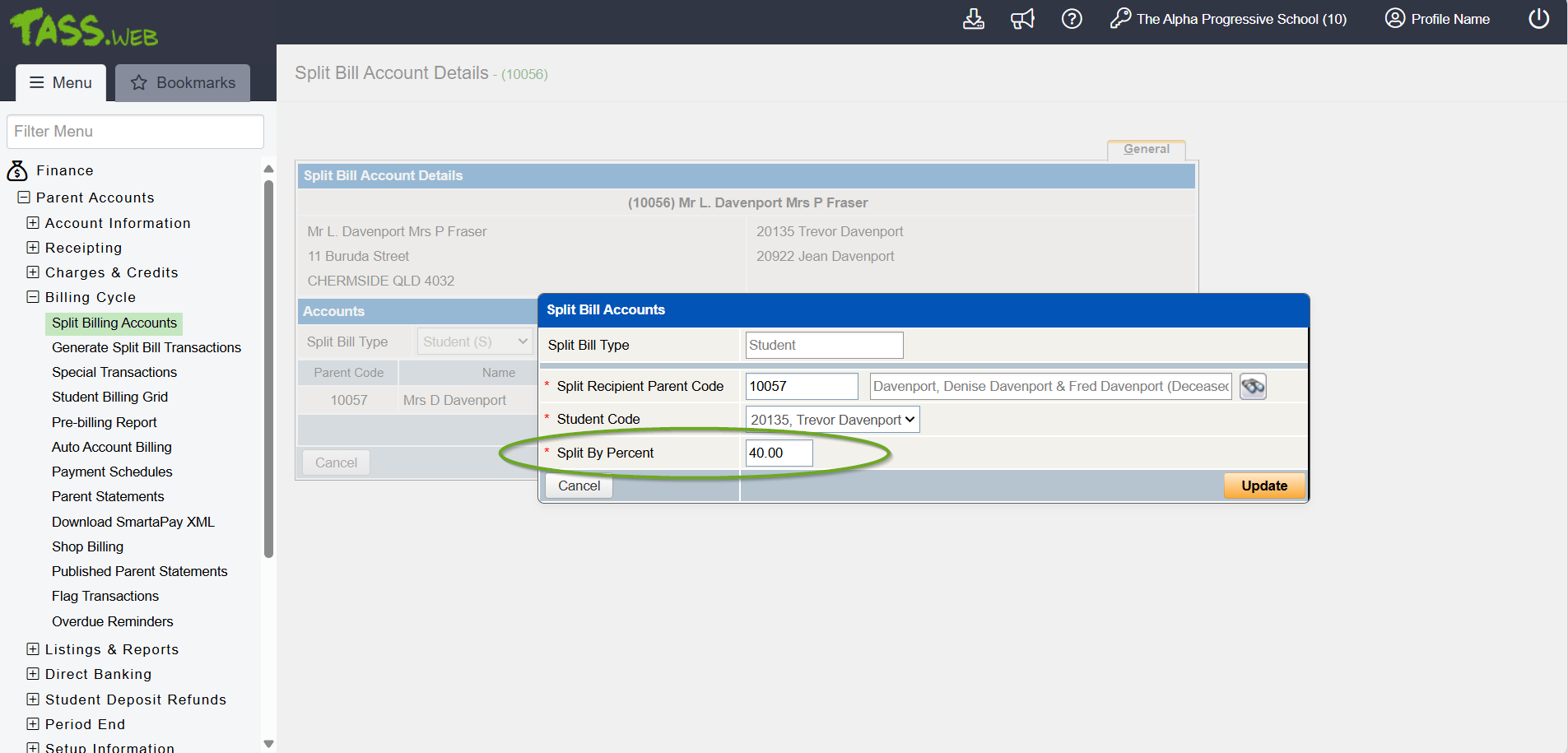Click the download icon in top bar
Screen dimensions: 1568x753
tap(973, 19)
